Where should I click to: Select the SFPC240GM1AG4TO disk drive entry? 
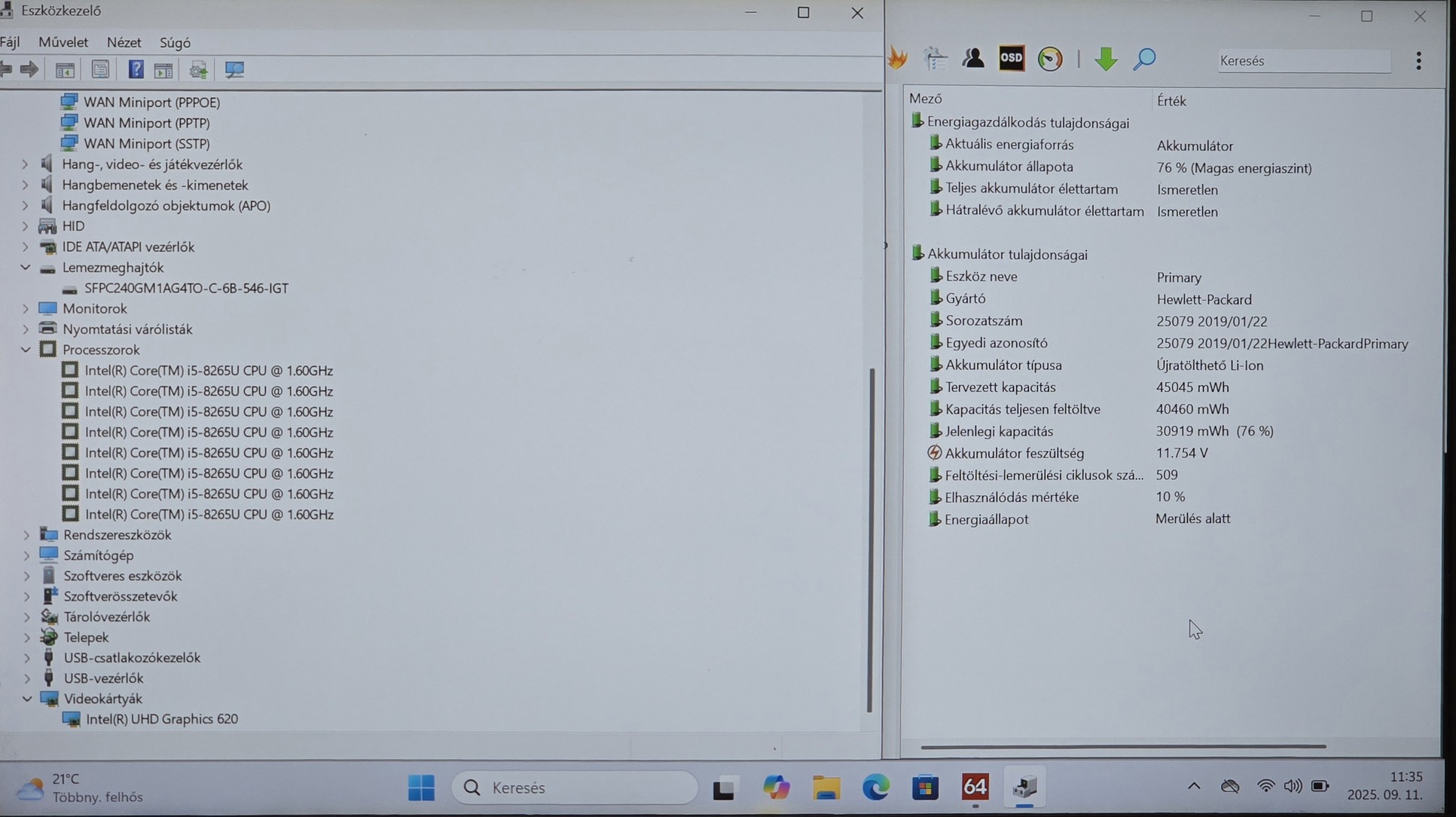pos(186,288)
